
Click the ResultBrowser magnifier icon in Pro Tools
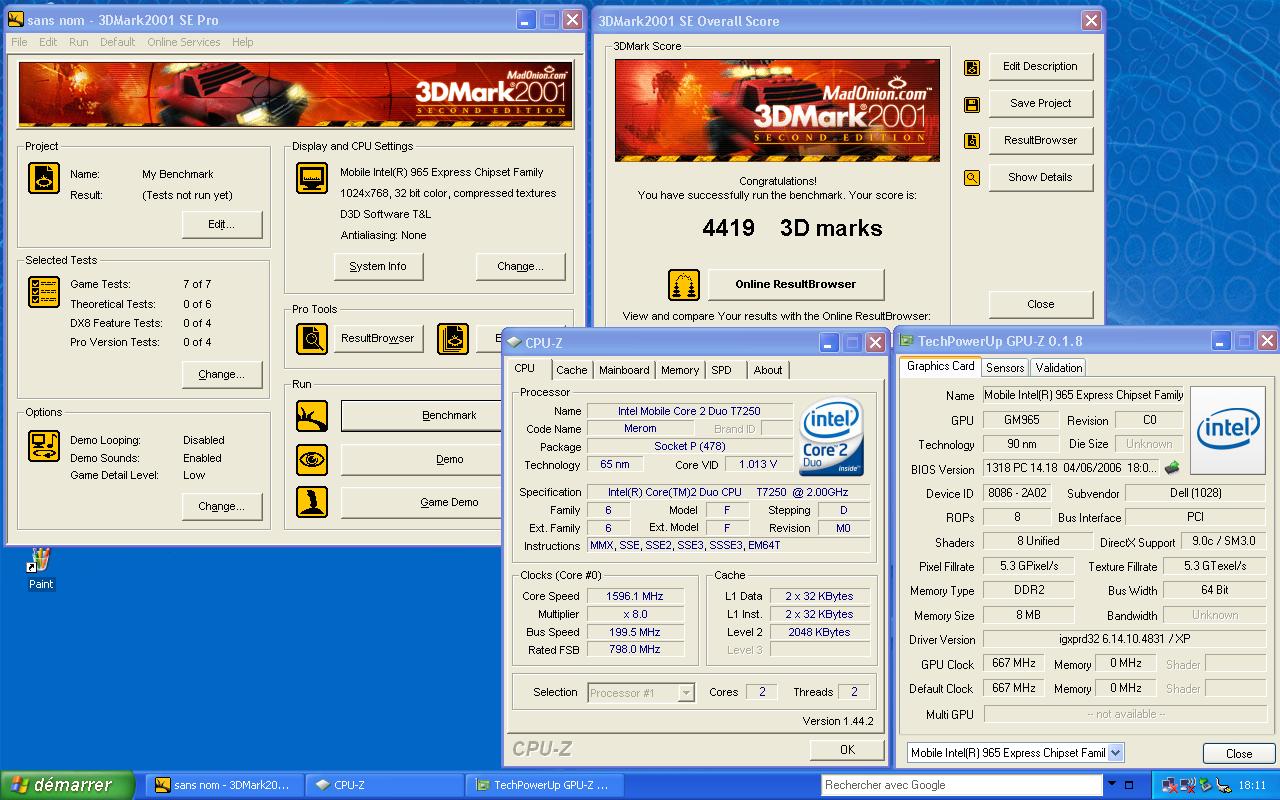tap(312, 339)
